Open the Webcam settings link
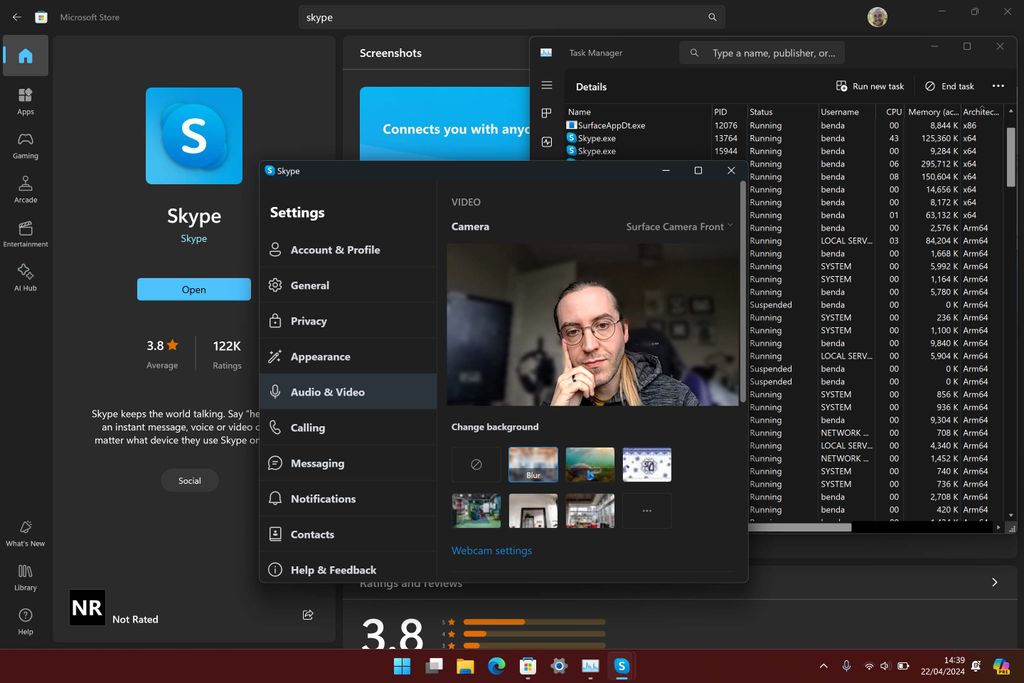 point(491,550)
